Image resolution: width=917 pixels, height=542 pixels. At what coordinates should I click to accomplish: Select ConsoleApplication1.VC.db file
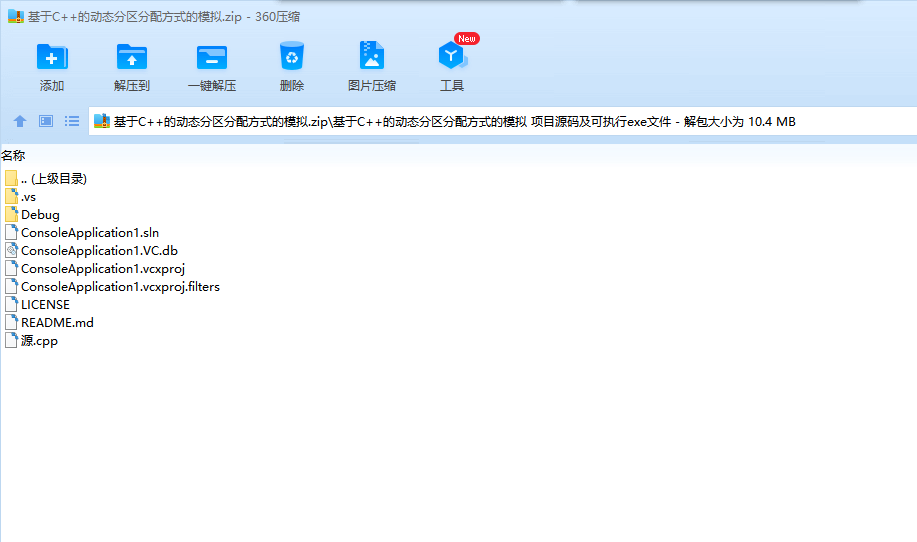pos(91,251)
